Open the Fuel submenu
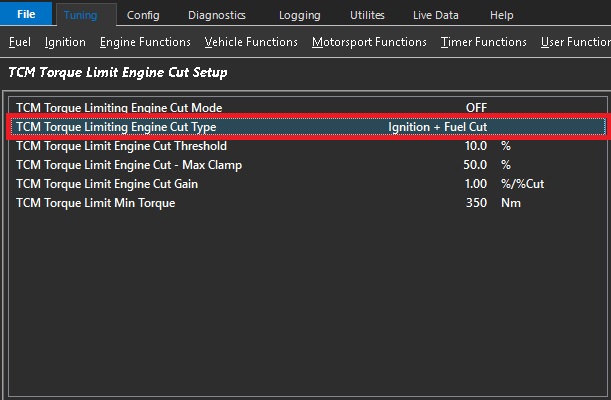611x400 pixels. pyautogui.click(x=19, y=42)
